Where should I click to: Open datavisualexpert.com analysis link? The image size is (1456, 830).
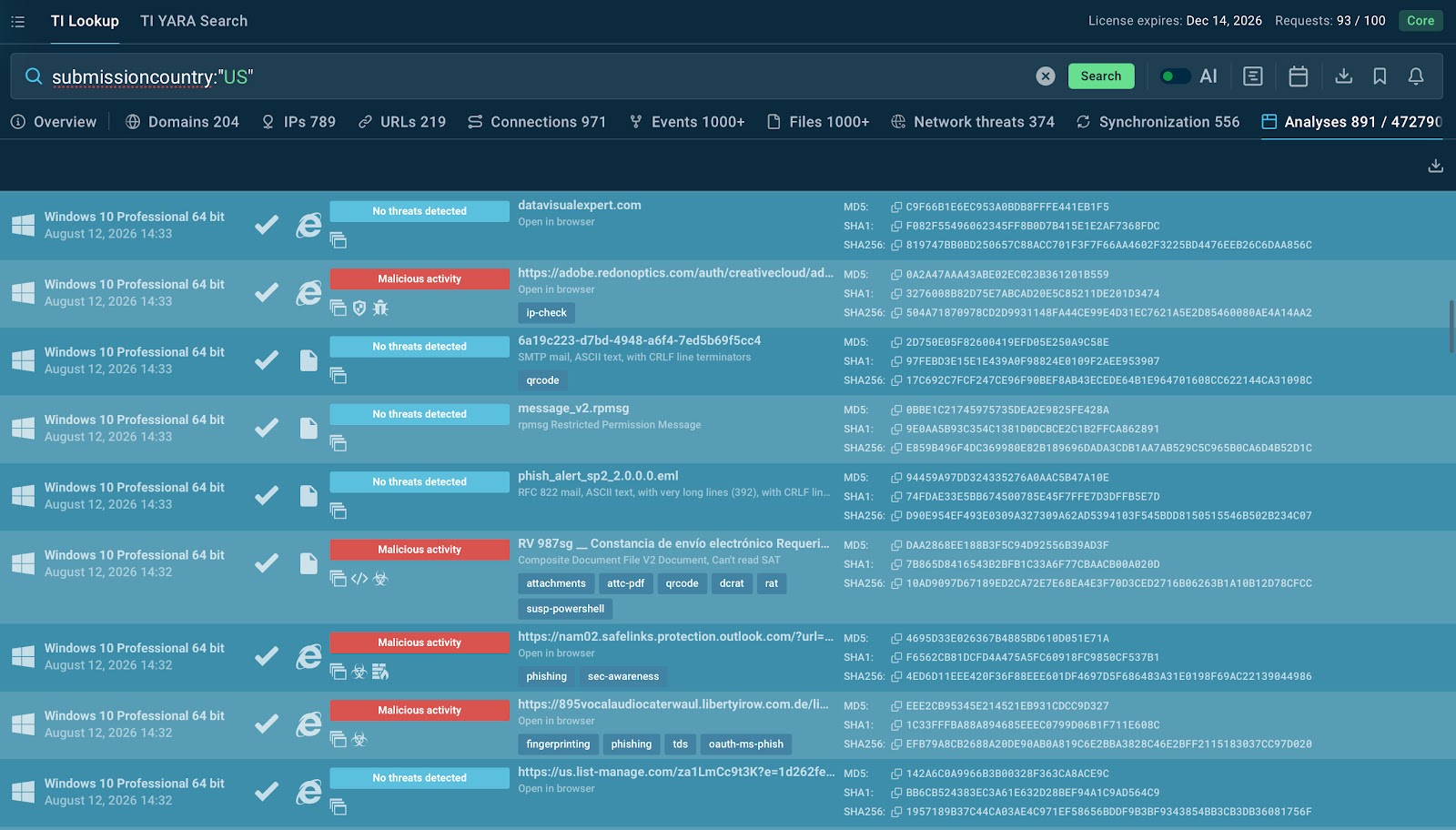click(x=580, y=206)
